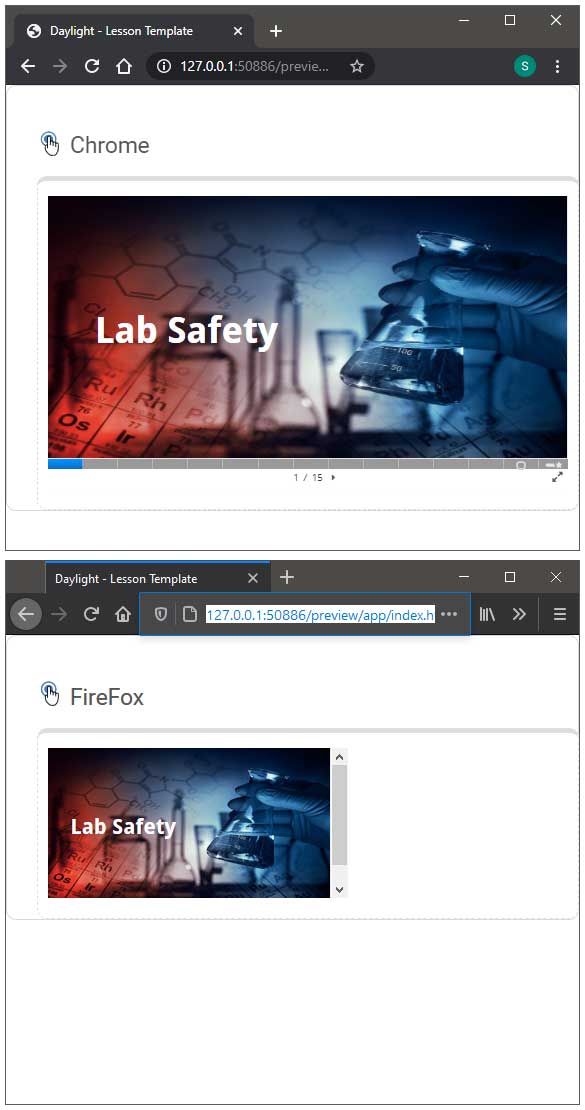Open Chrome's three-dot menu

point(557,67)
